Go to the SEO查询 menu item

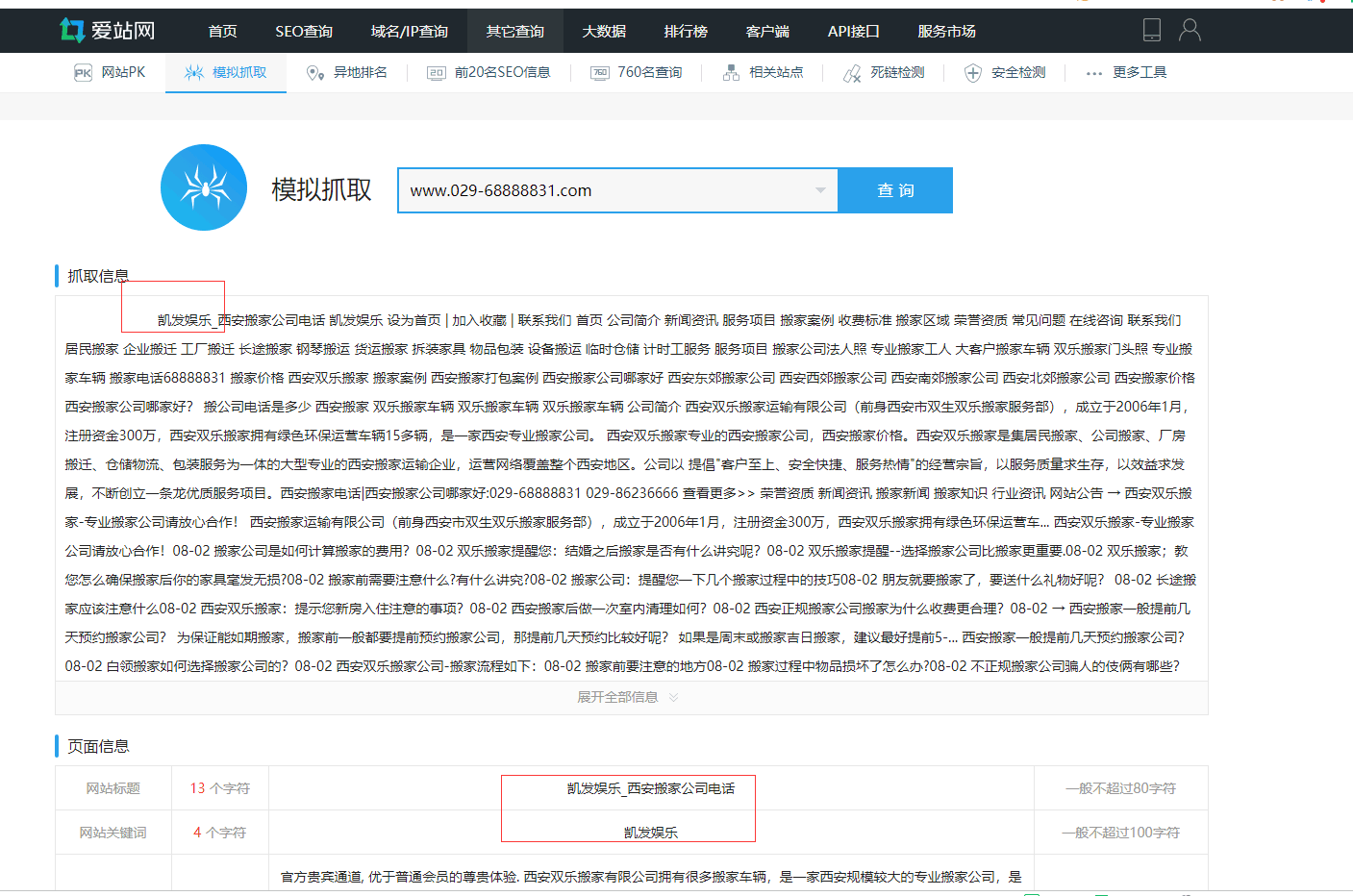(304, 32)
